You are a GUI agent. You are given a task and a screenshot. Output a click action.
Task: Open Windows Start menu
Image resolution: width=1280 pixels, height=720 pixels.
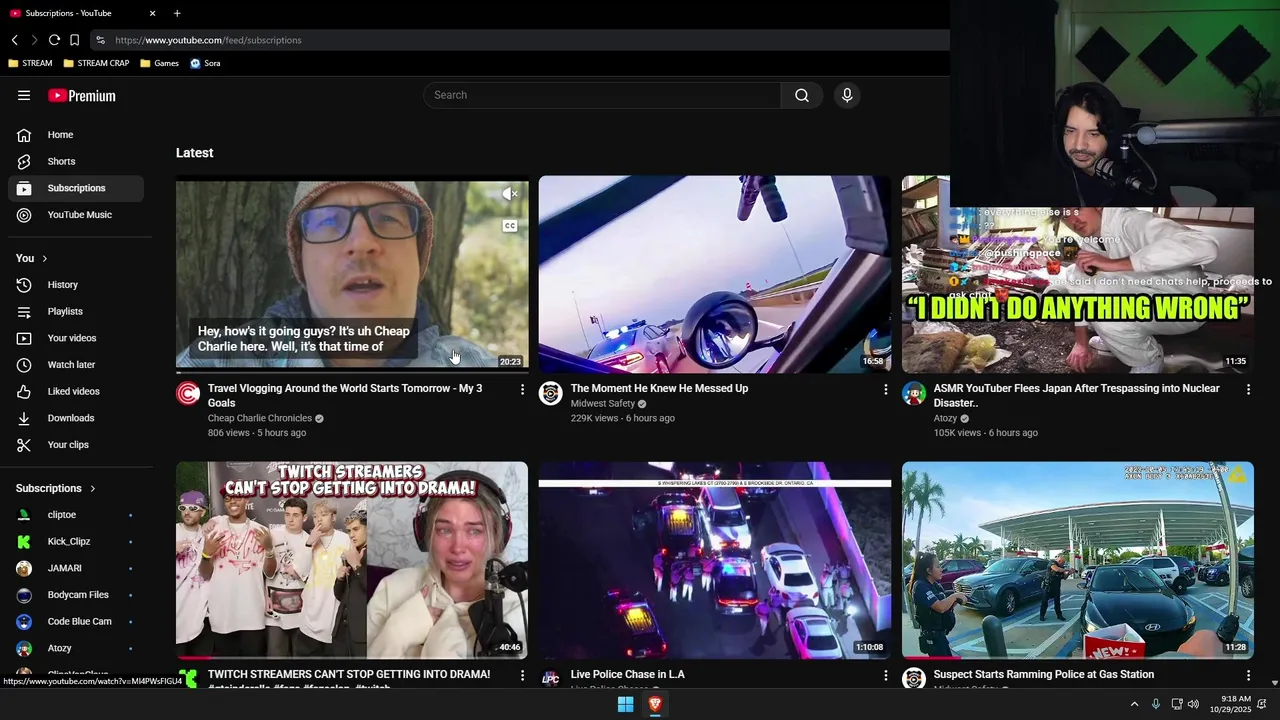click(625, 705)
